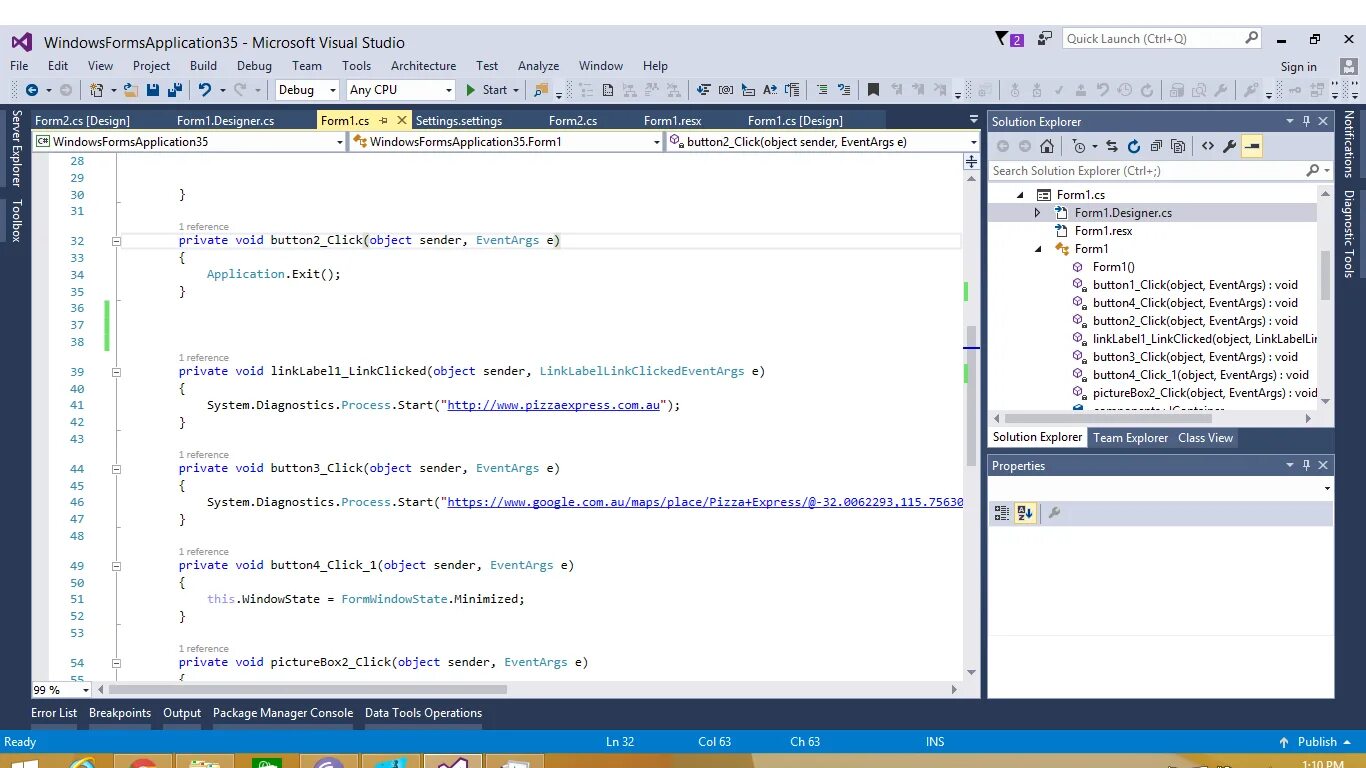Toggle a bookmark on the current line
The image size is (1366, 768).
coord(873,90)
